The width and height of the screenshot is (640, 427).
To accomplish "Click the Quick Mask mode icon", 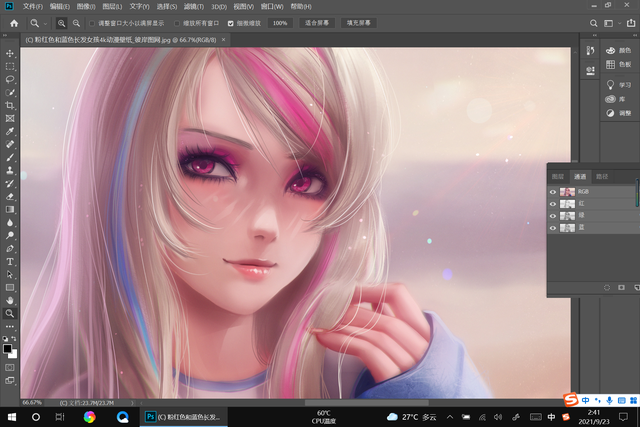I will (x=10, y=367).
